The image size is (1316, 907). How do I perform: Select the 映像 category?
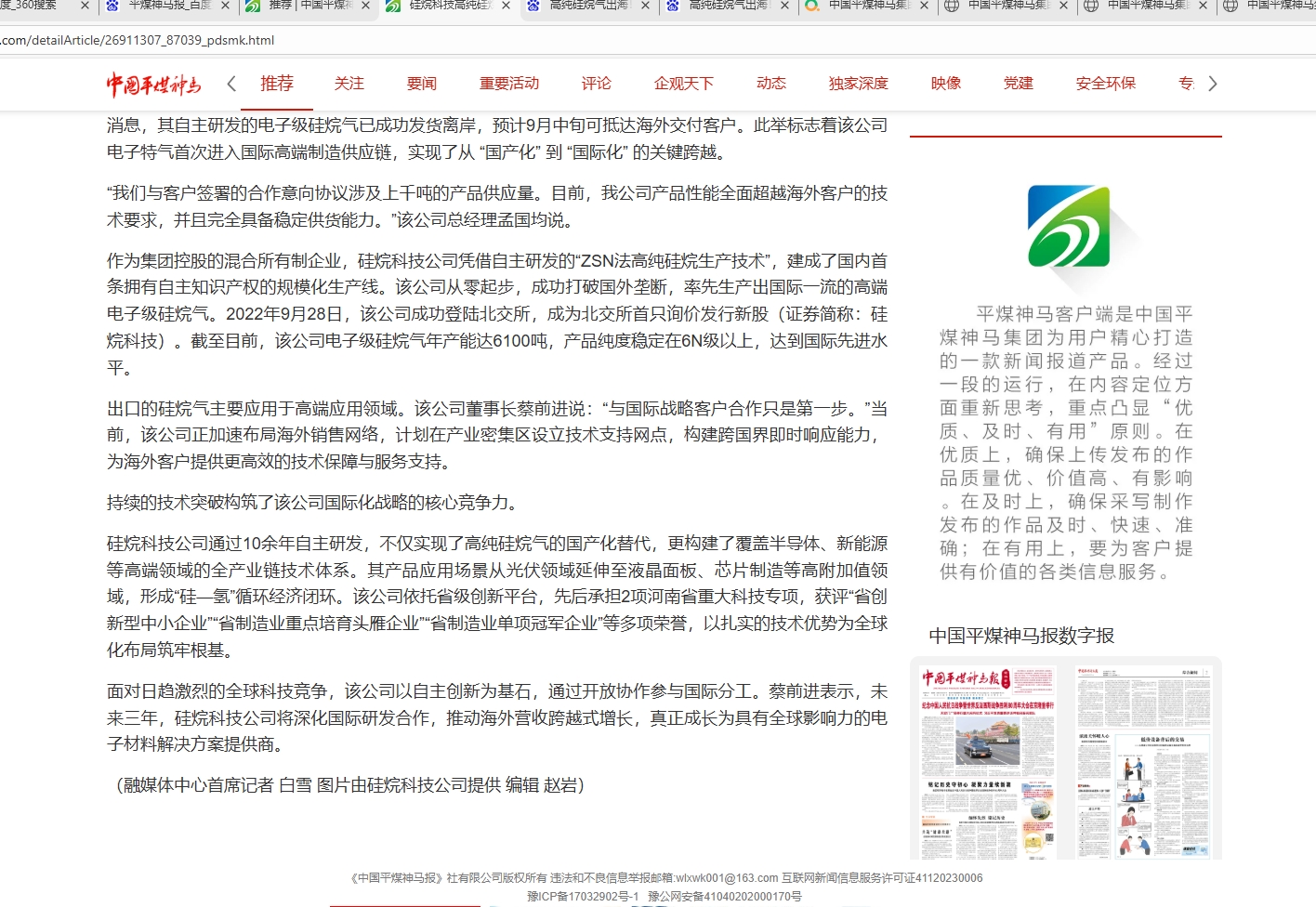pos(946,84)
